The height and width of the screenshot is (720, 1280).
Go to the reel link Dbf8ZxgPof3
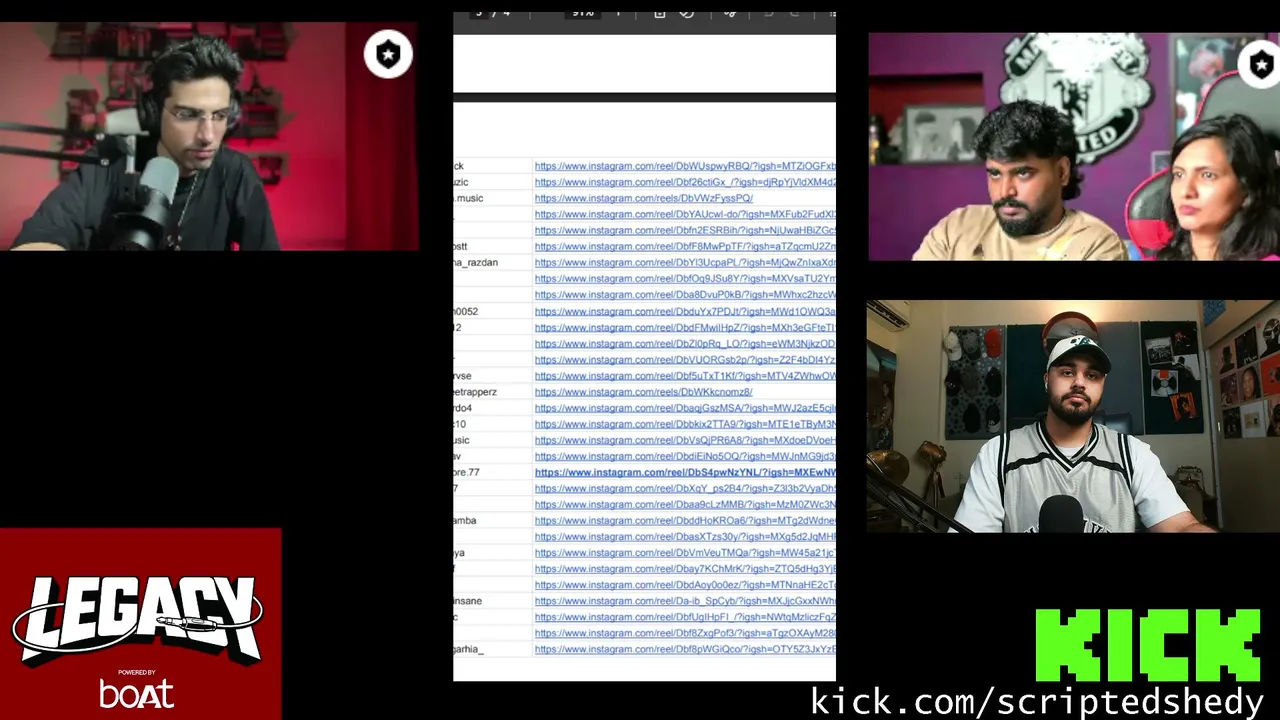pyautogui.click(x=685, y=633)
